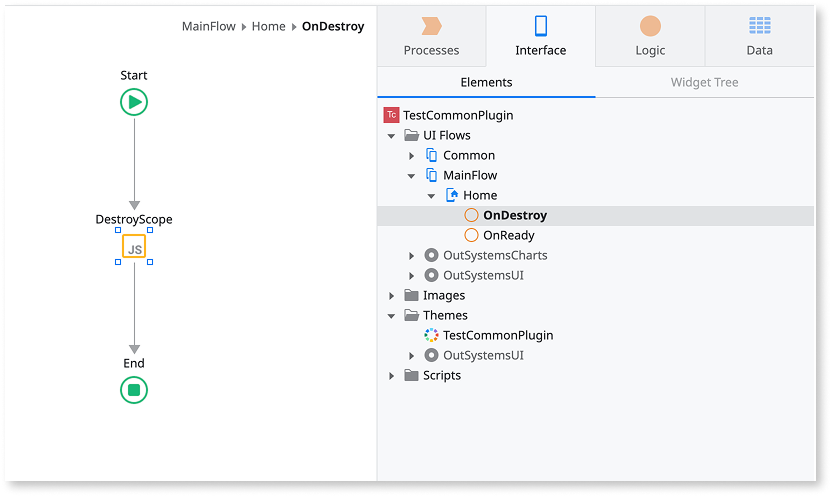Viewport: 831px width, 496px height.
Task: Select the OnDestroy tree row label
Action: point(515,215)
